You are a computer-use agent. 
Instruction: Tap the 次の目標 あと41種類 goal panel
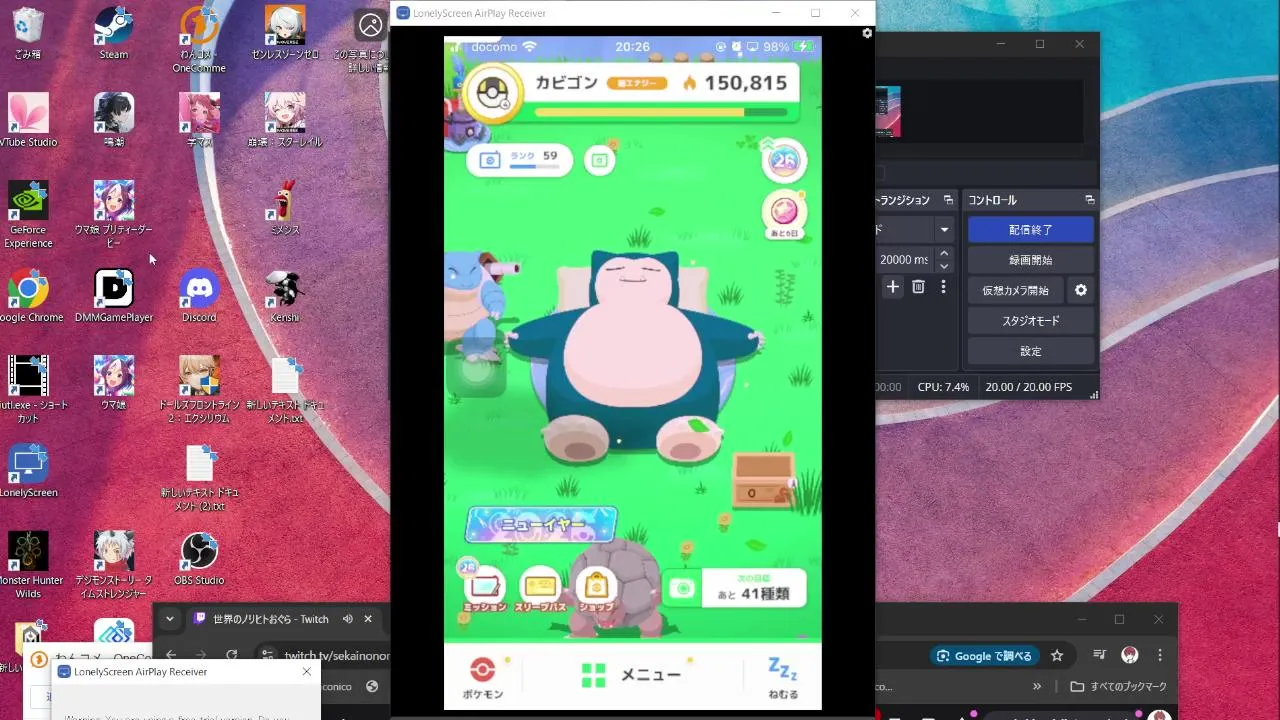coord(736,588)
